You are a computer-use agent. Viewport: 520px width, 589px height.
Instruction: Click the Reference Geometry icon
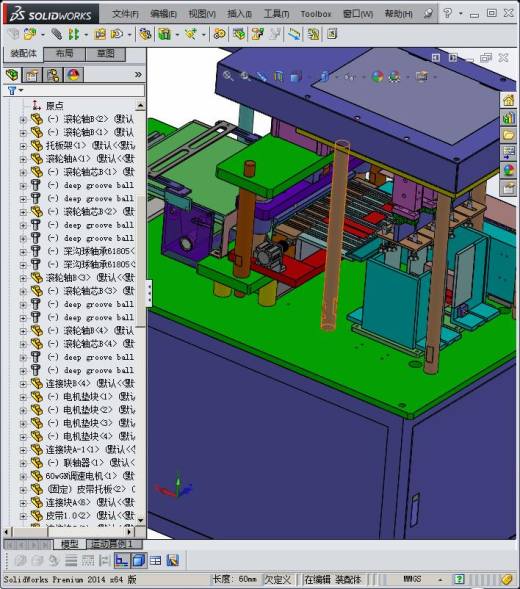tap(190, 35)
